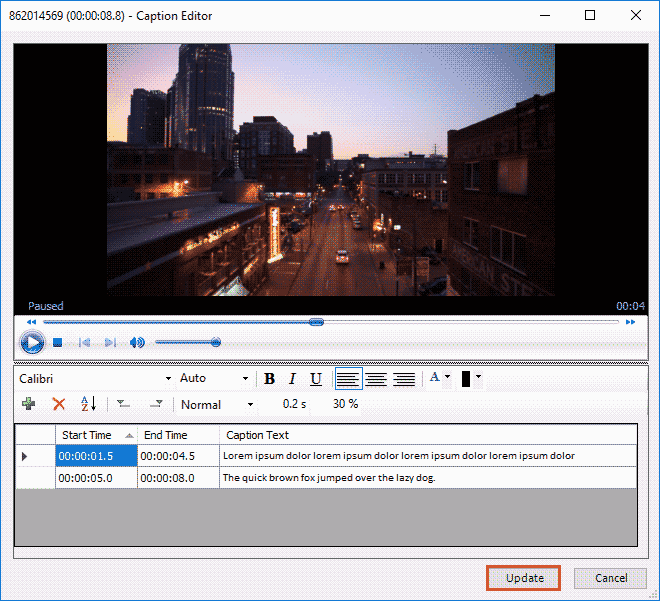The height and width of the screenshot is (601, 660).
Task: Open the Normal style dropdown
Action: (249, 405)
